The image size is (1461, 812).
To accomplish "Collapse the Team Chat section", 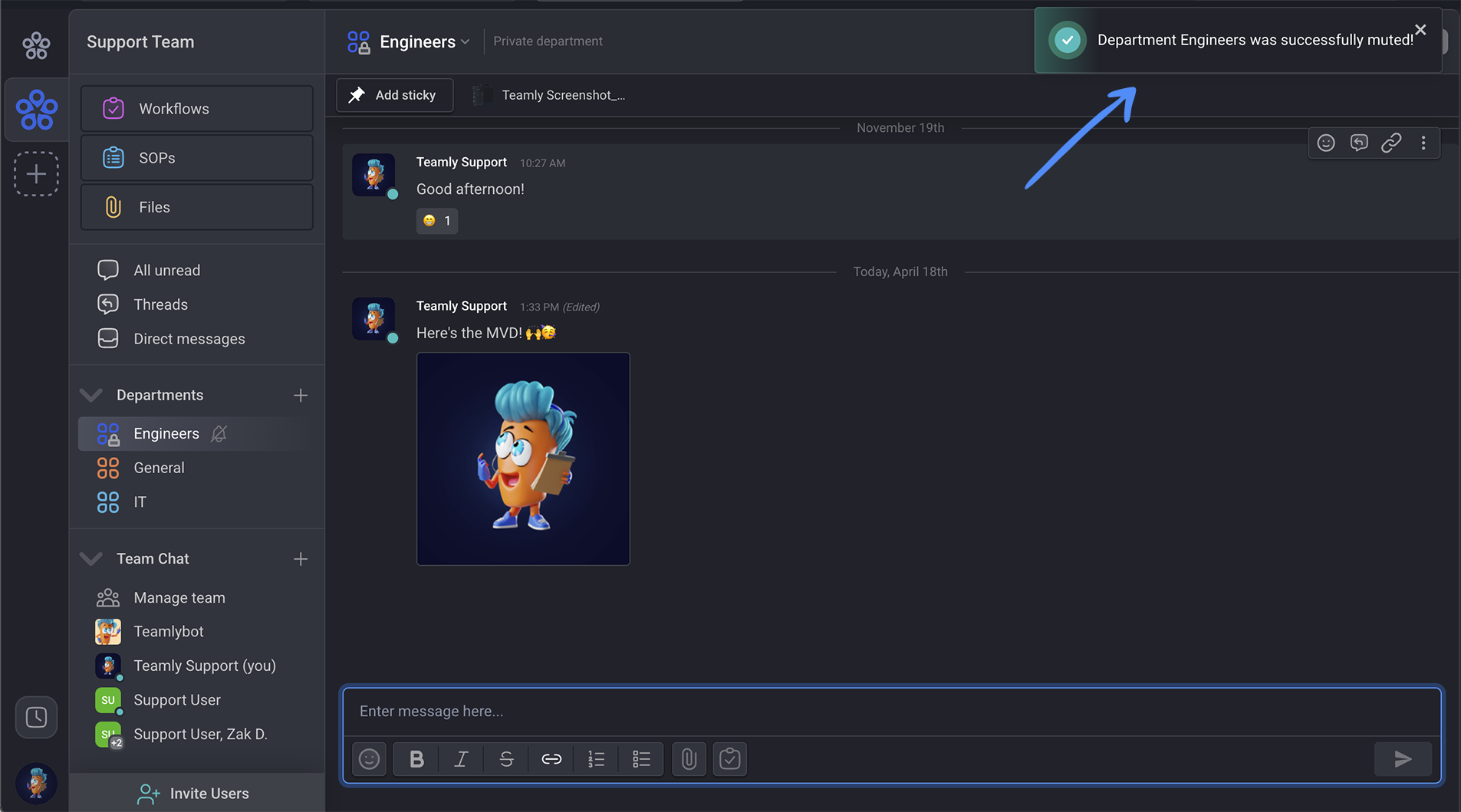I will [91, 558].
